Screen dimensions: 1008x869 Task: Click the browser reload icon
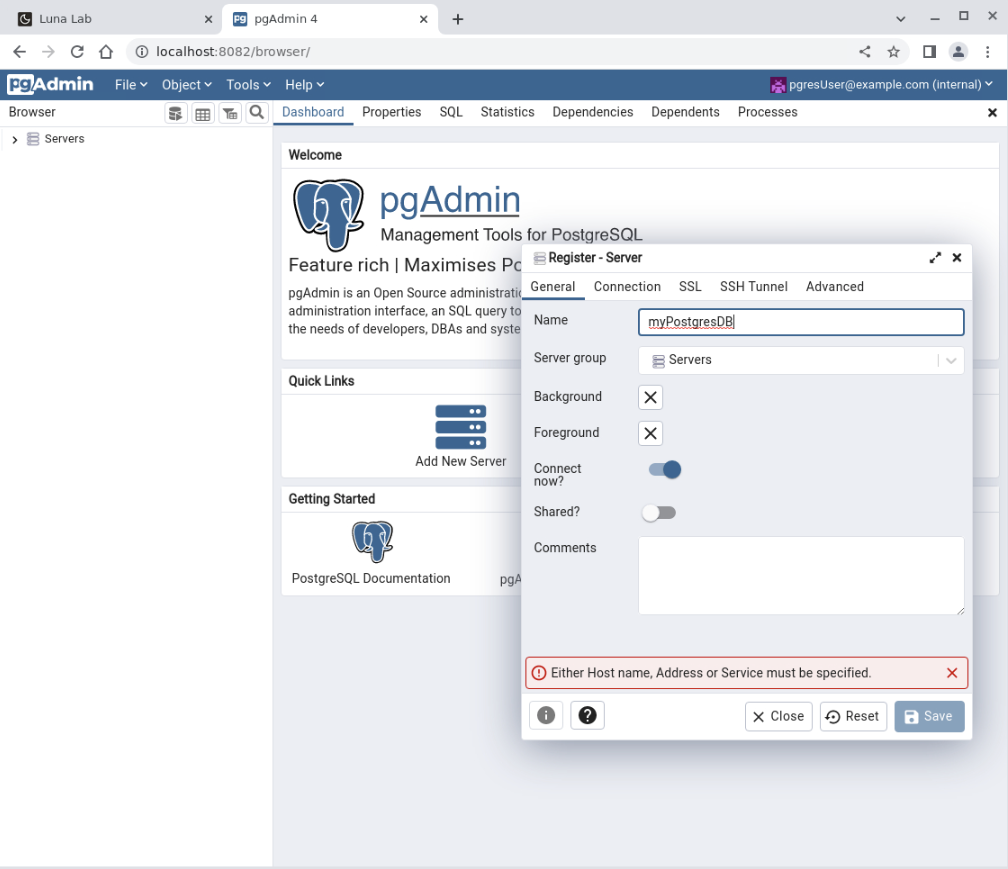(77, 51)
